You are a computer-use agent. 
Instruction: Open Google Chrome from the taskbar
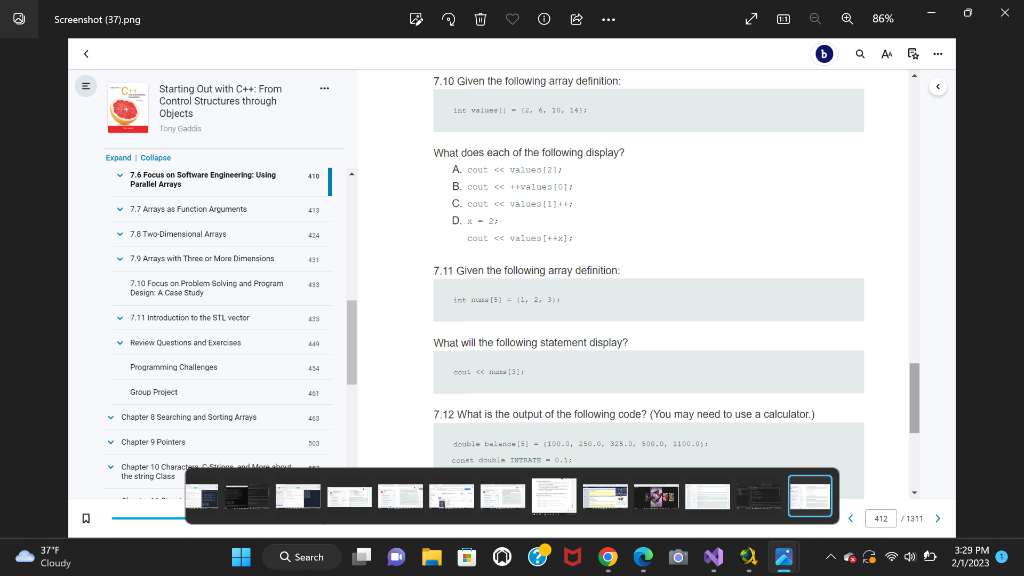coord(607,557)
